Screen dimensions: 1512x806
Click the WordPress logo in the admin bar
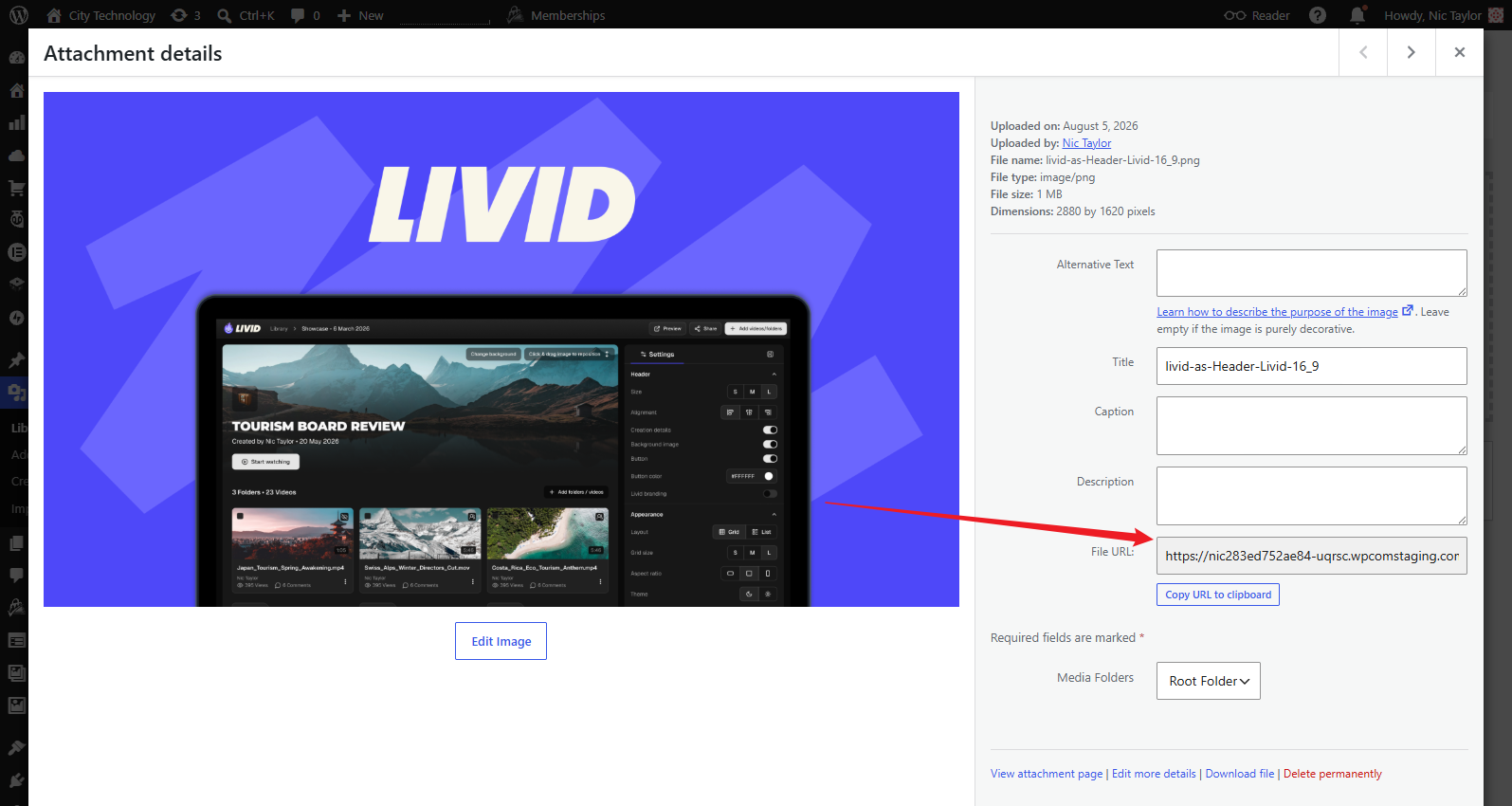click(x=19, y=15)
